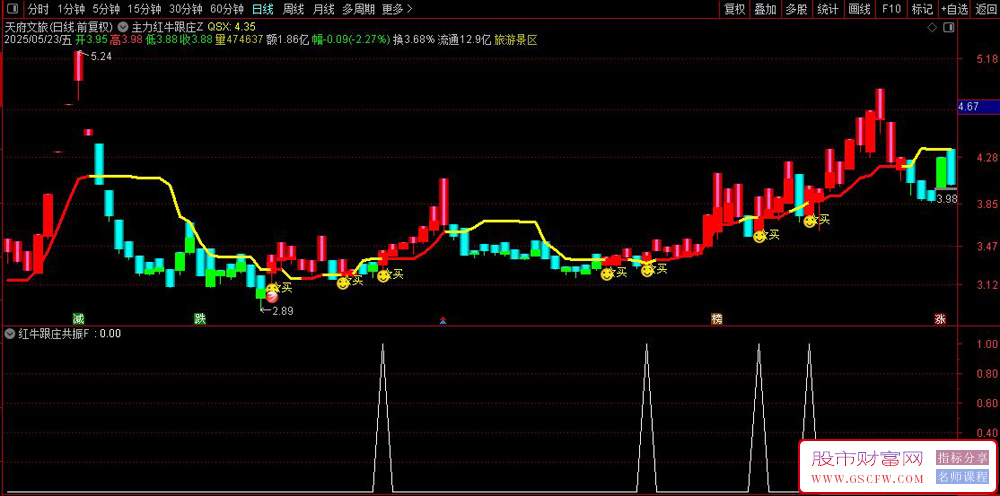Click the green 减 event marker
This screenshot has height=496, width=1000.
pos(78,319)
